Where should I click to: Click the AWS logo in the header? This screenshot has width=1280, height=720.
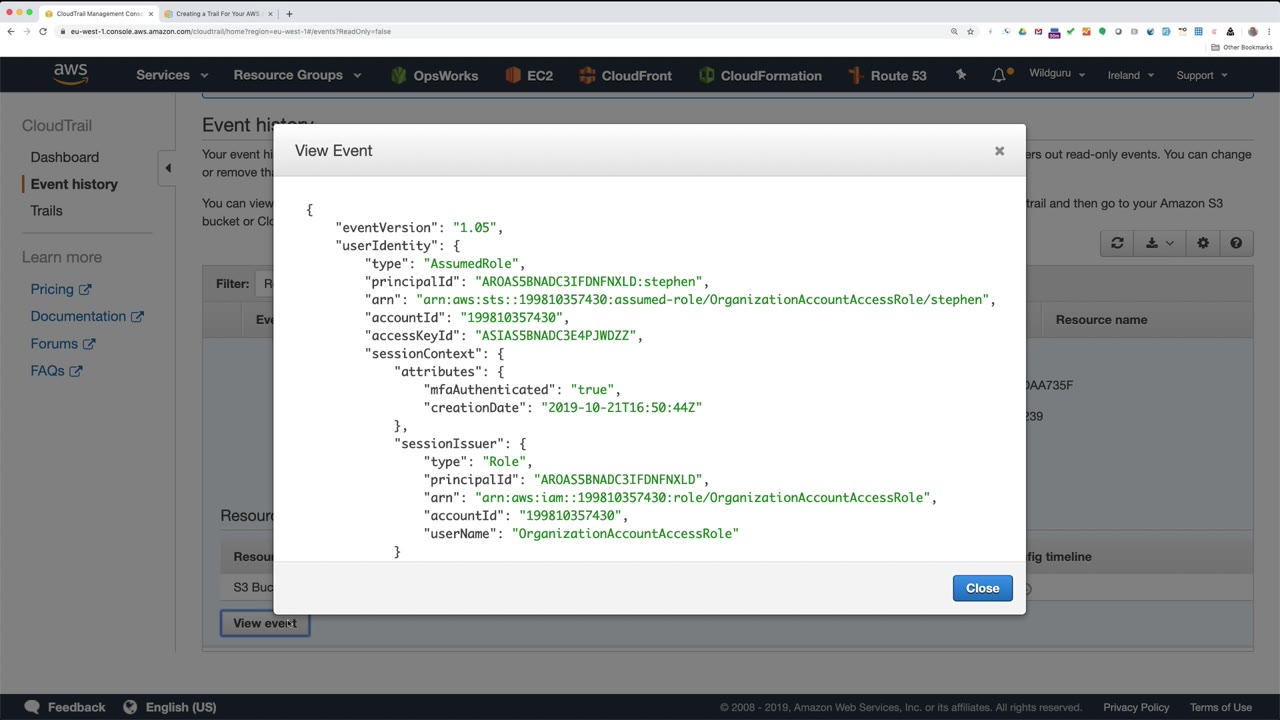71,75
